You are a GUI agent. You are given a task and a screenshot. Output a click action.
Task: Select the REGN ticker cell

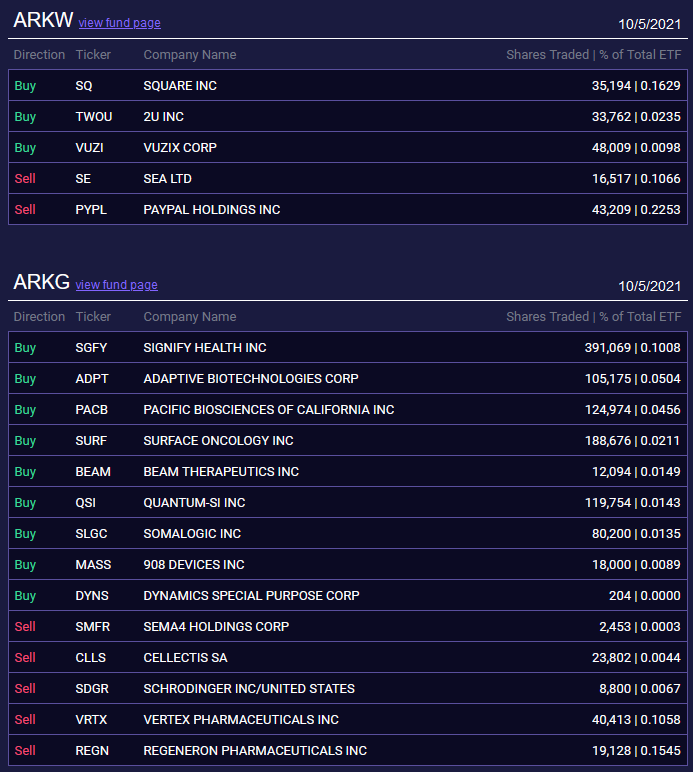pyautogui.click(x=92, y=751)
